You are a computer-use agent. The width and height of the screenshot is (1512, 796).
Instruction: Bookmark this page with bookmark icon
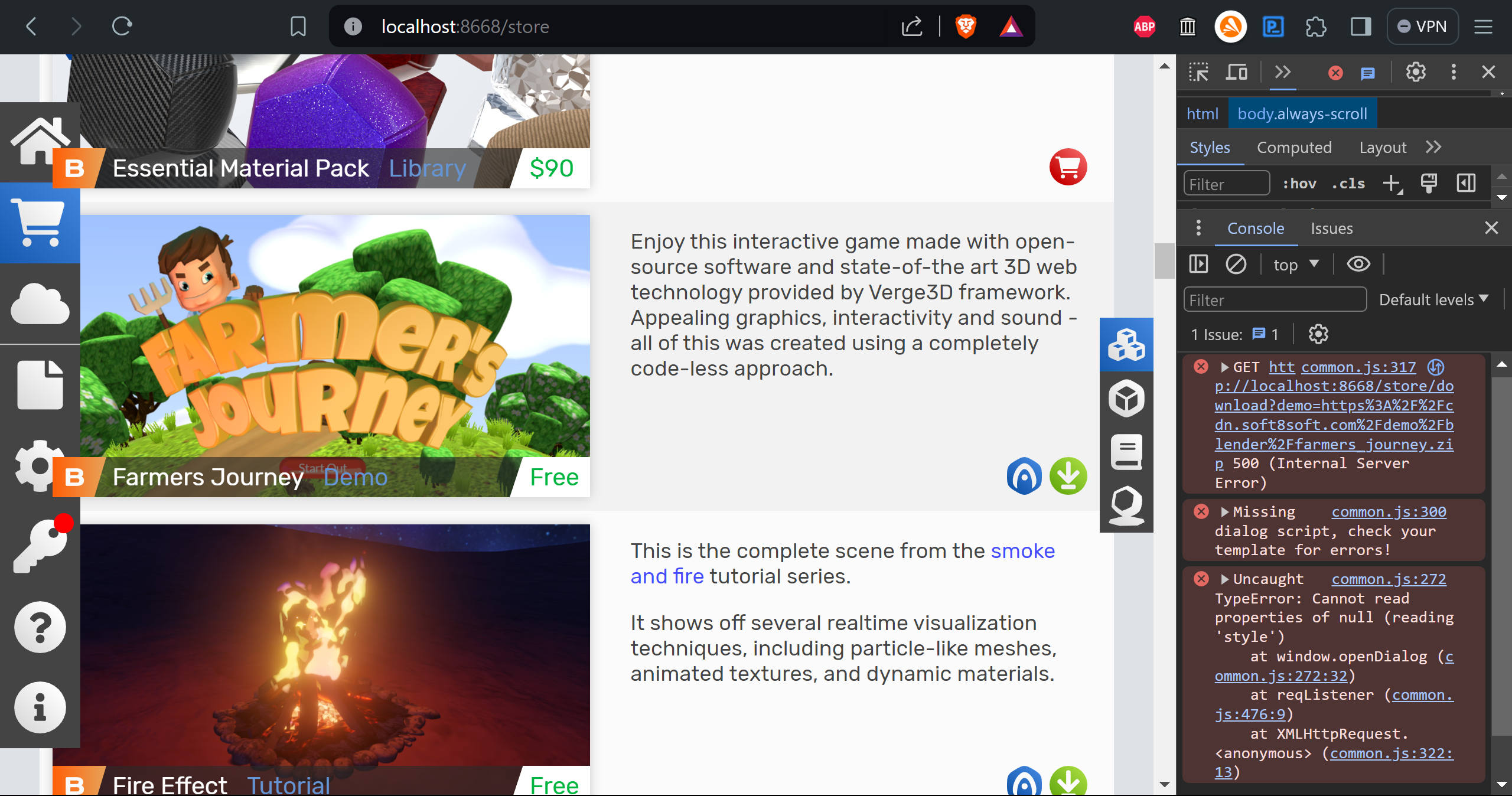[298, 27]
